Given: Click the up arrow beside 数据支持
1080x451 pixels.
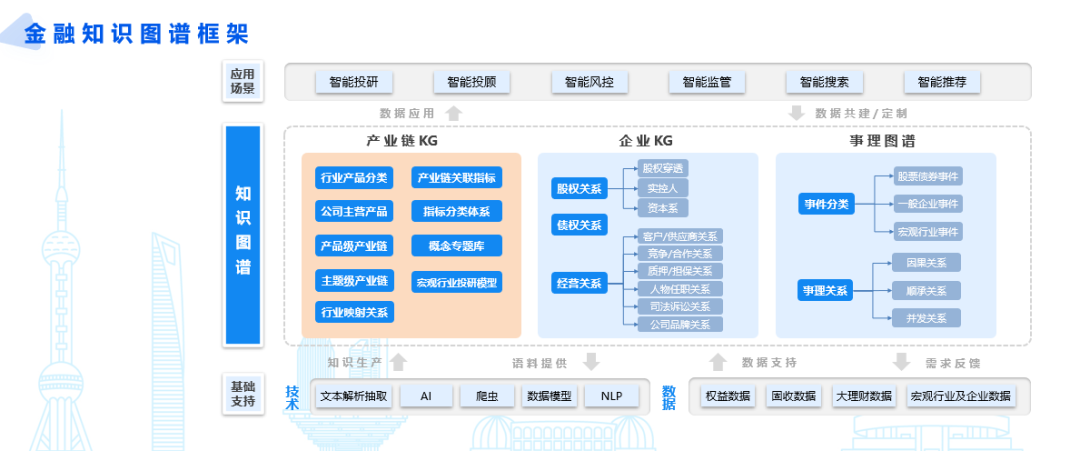Looking at the screenshot, I should click(718, 362).
